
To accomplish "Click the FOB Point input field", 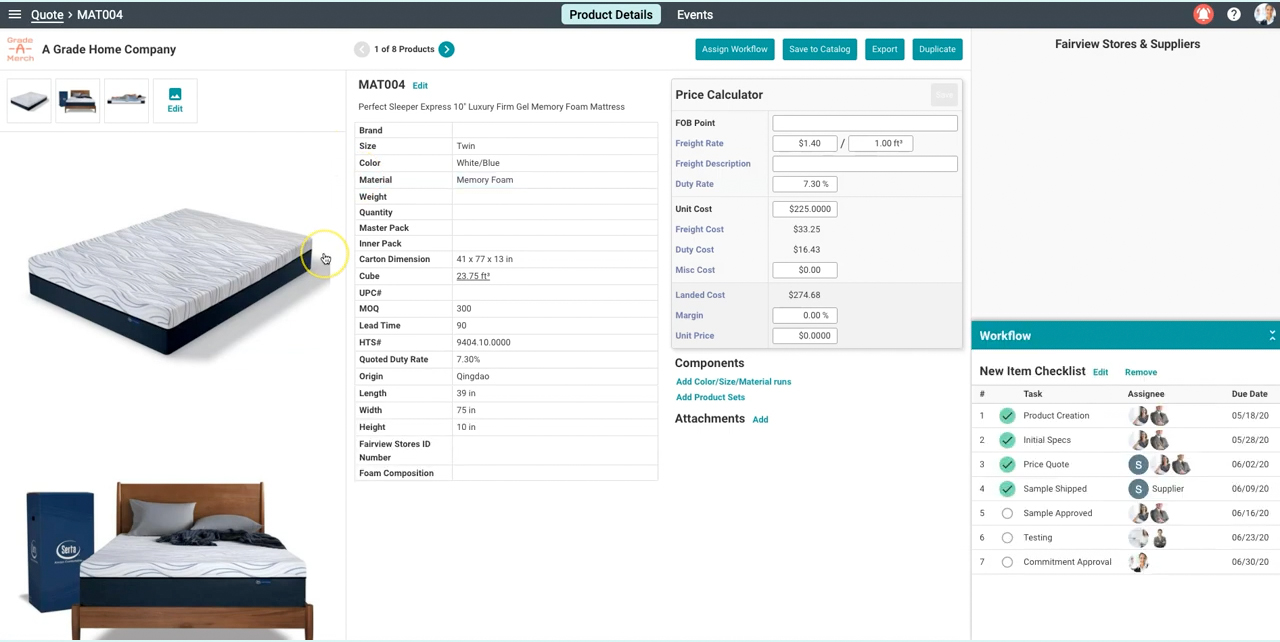I will [x=864, y=123].
